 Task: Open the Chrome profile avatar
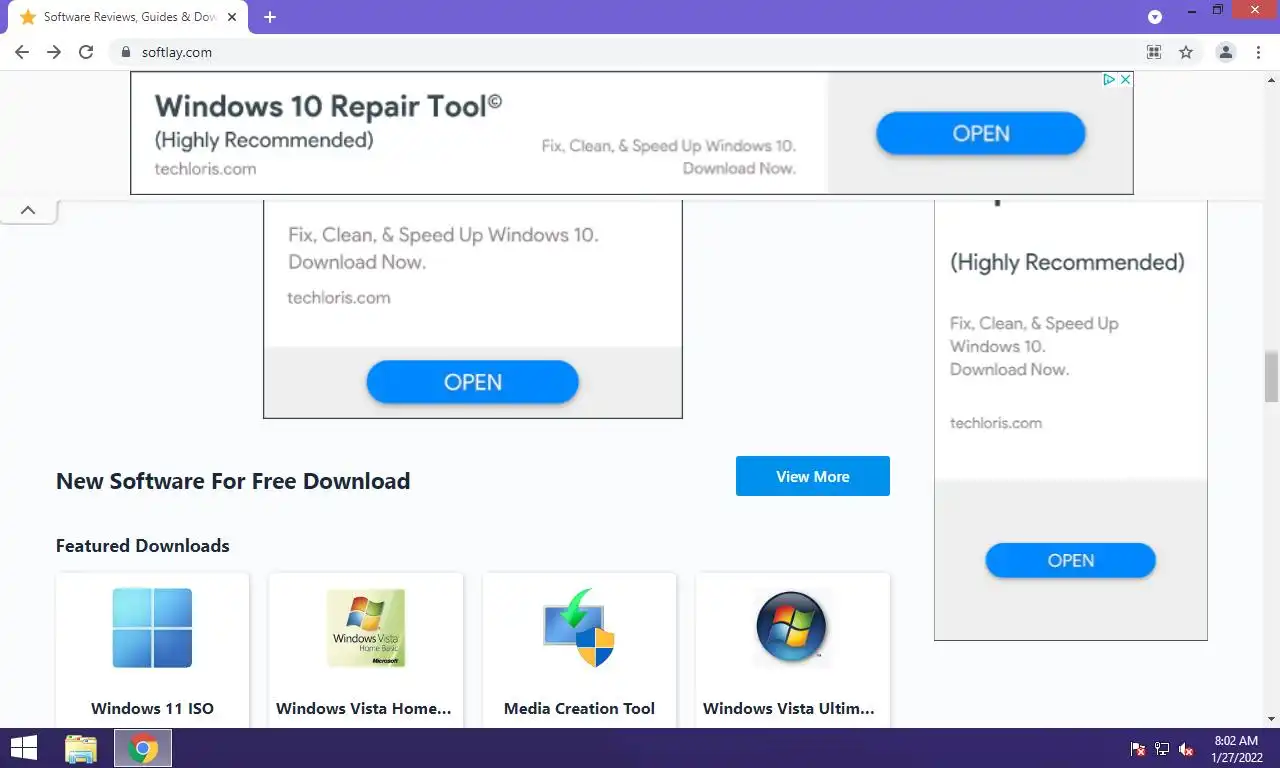(1226, 52)
